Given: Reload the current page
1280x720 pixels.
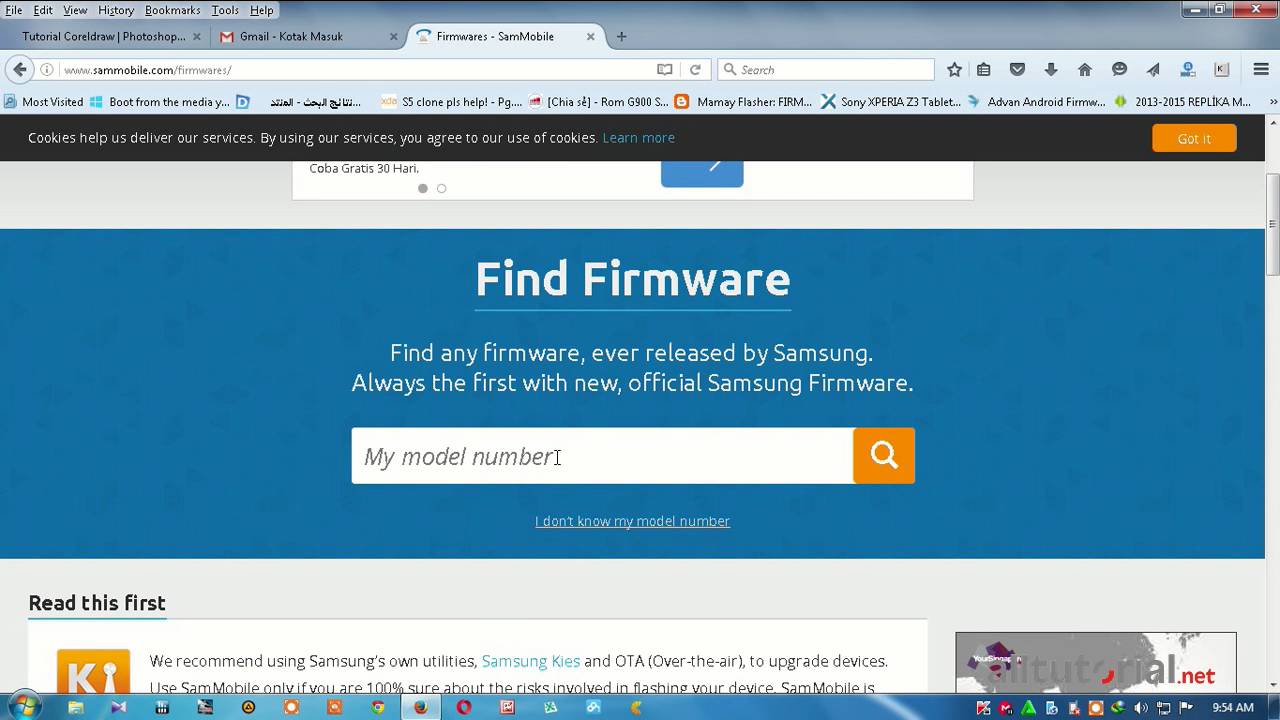Looking at the screenshot, I should coord(695,70).
